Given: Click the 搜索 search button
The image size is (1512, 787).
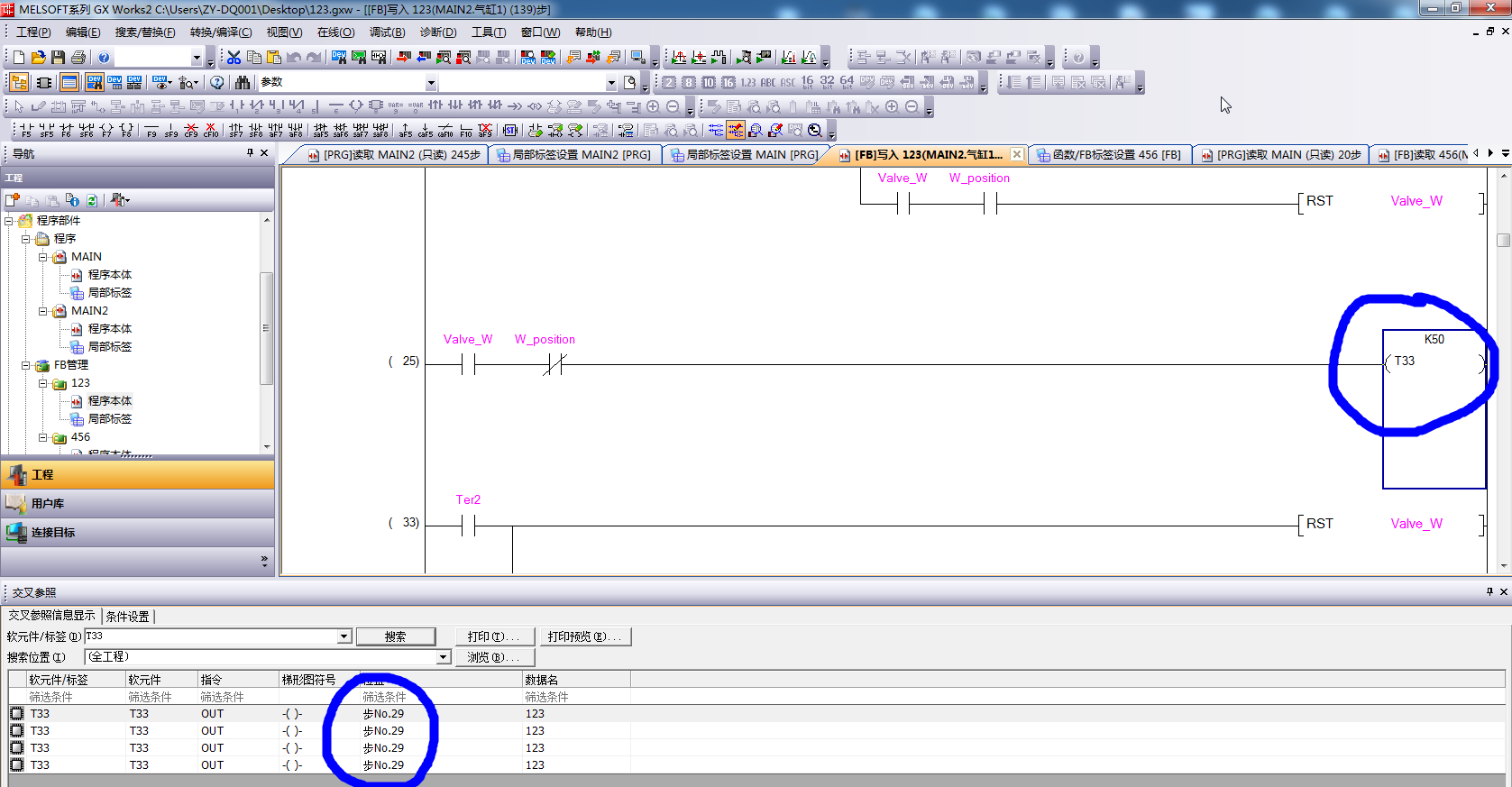Looking at the screenshot, I should tap(395, 636).
